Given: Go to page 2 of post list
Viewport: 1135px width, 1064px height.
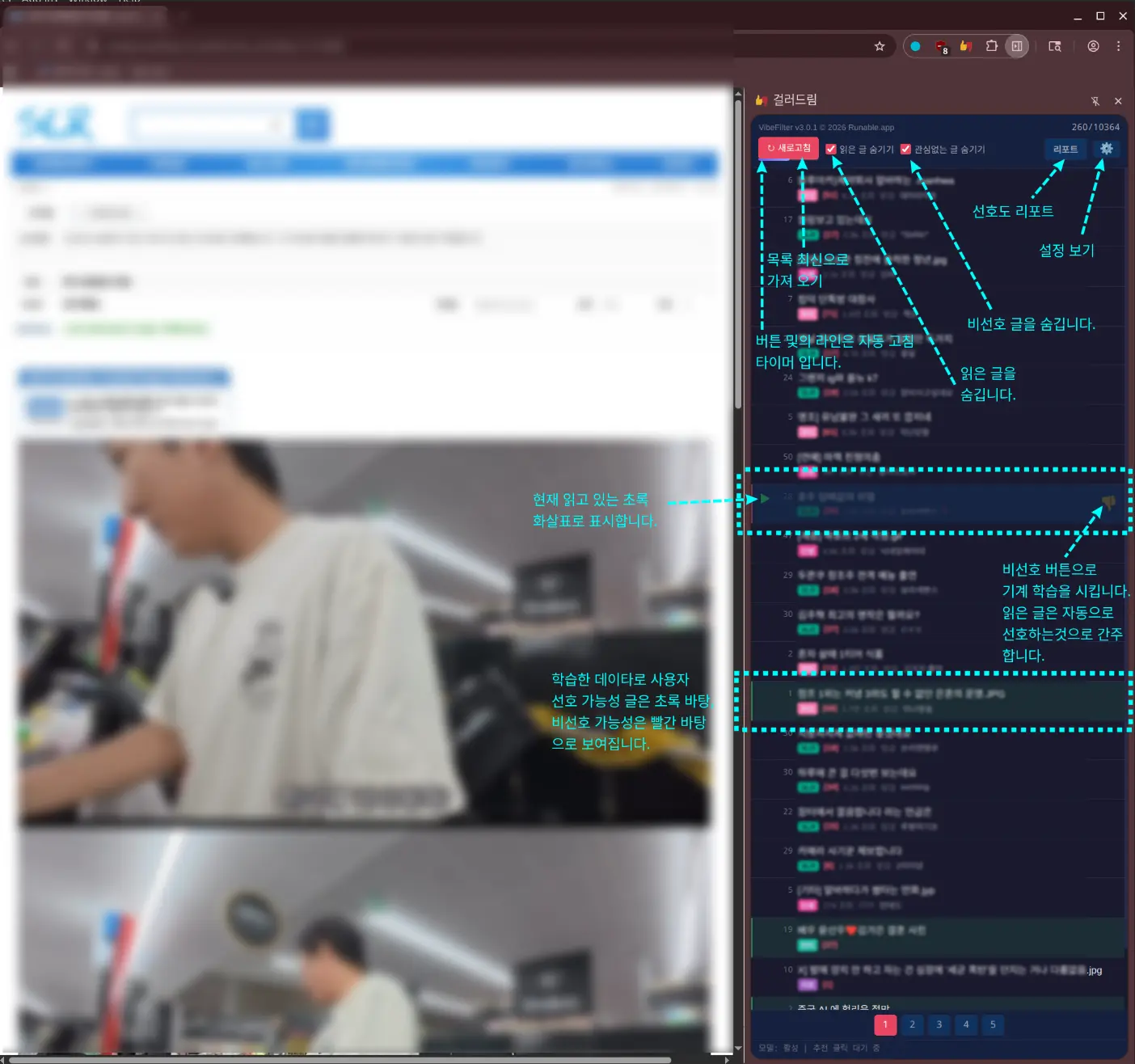Looking at the screenshot, I should click(912, 1024).
